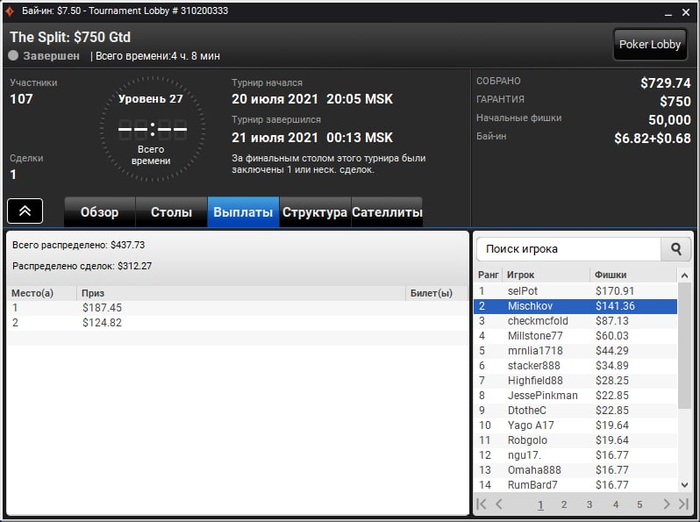Viewport: 700px width, 522px height.
Task: Go to previous page of players
Action: 499,504
